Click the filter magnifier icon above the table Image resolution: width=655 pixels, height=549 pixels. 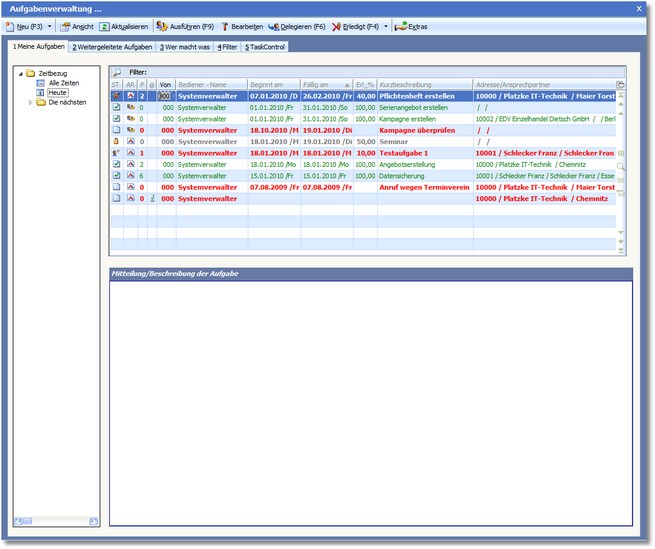pyautogui.click(x=117, y=72)
